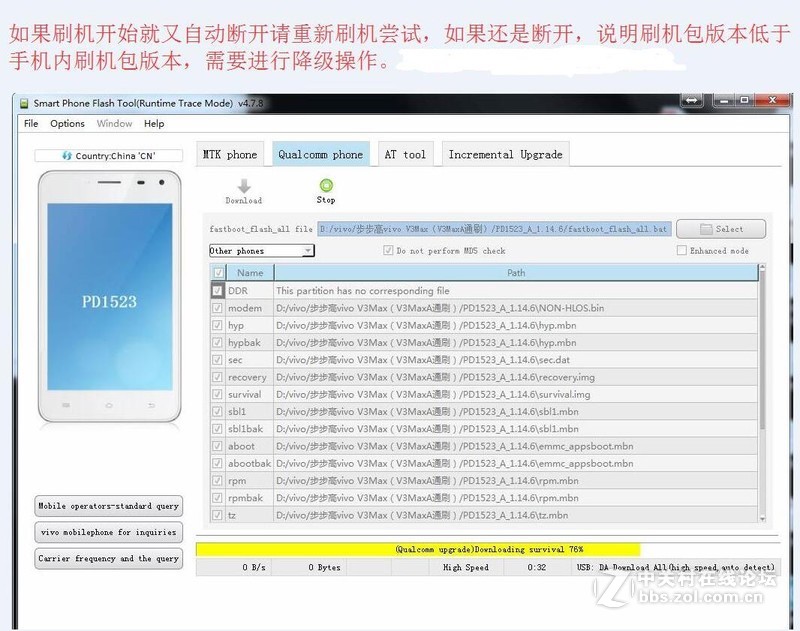Toggle the modem partition checkbox
The height and width of the screenshot is (631, 800).
[x=219, y=308]
